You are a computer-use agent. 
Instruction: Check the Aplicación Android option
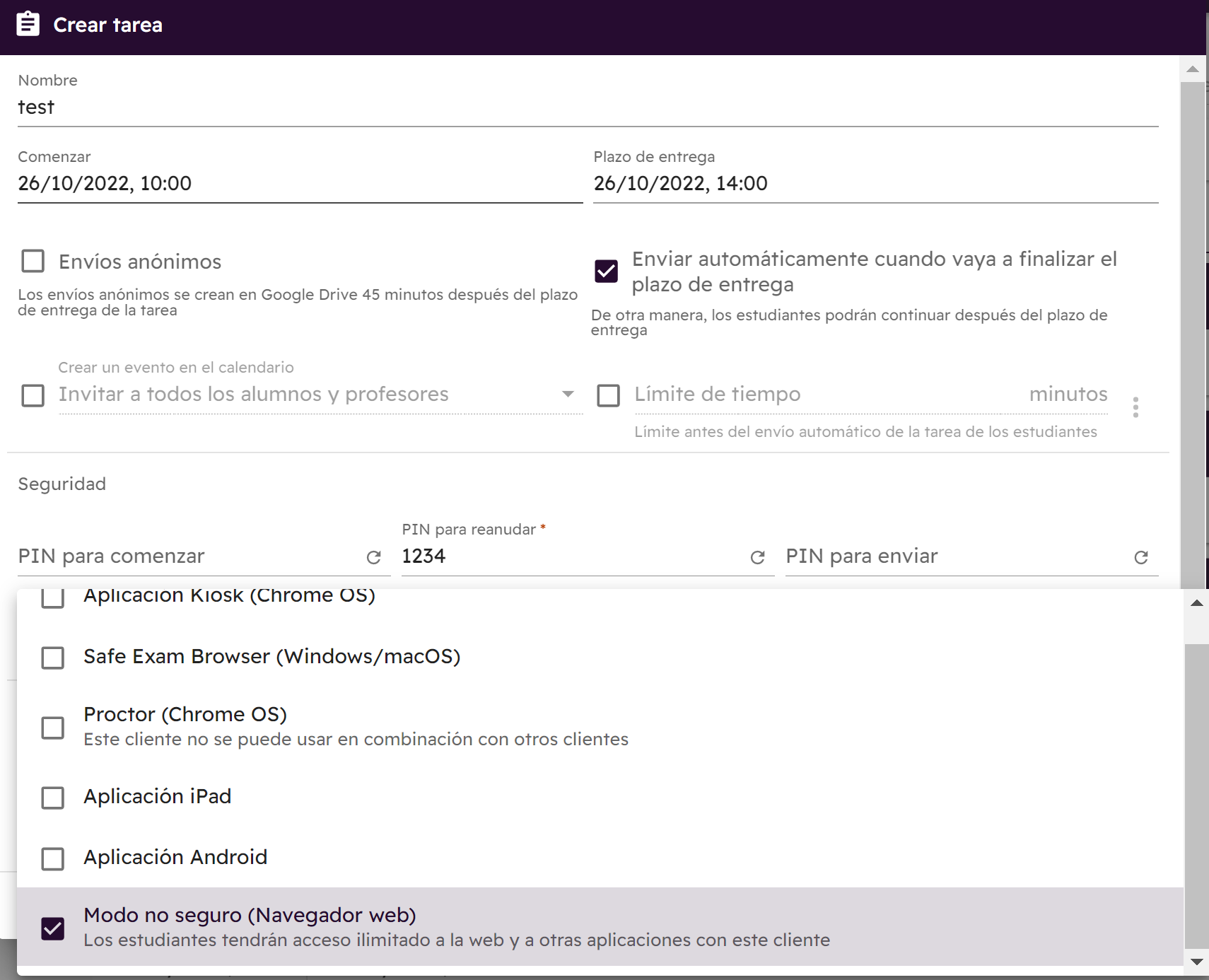click(53, 858)
